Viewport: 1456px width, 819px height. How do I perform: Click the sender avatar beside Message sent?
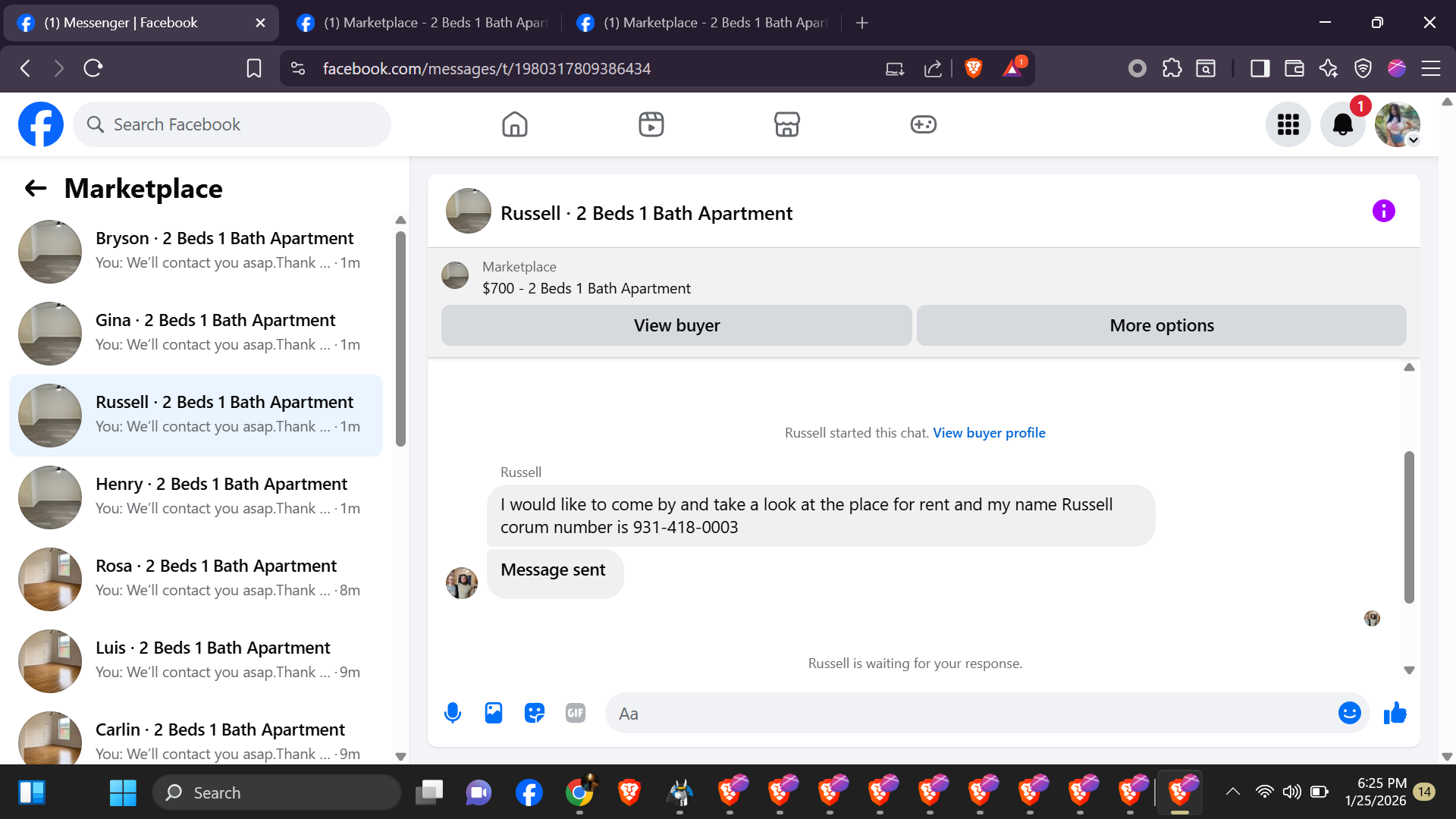pos(462,582)
